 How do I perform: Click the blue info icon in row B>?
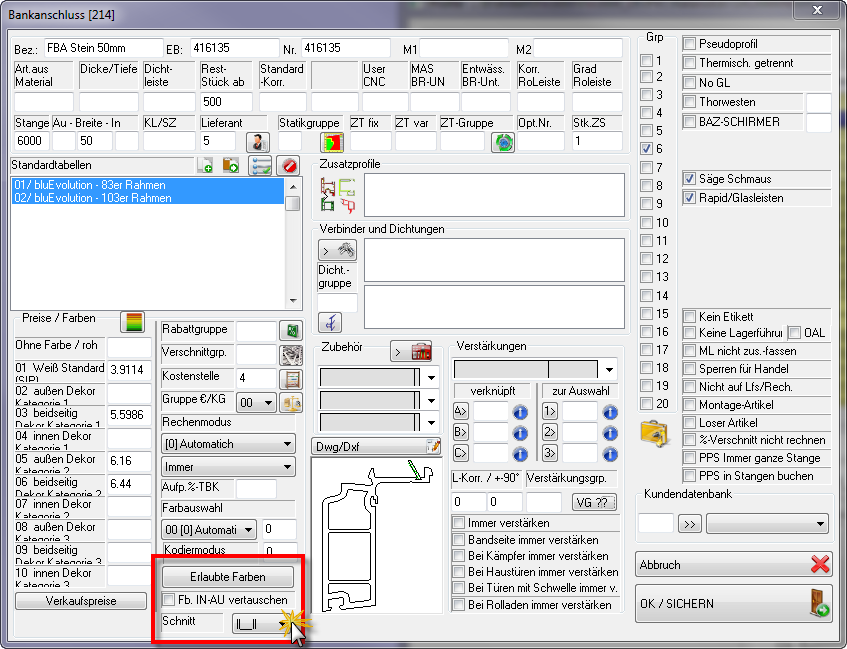click(520, 433)
